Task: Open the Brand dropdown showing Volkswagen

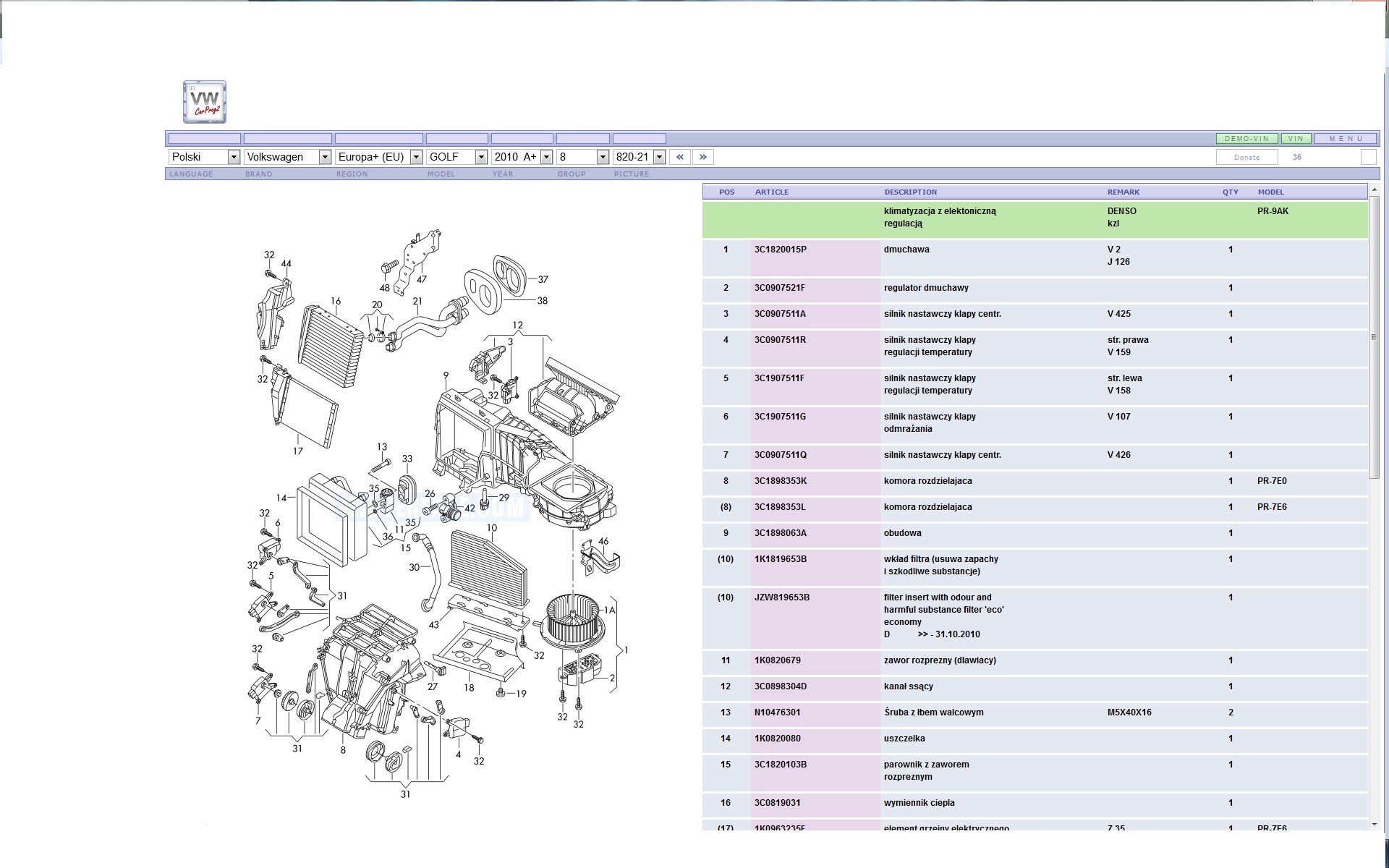Action: (288, 157)
